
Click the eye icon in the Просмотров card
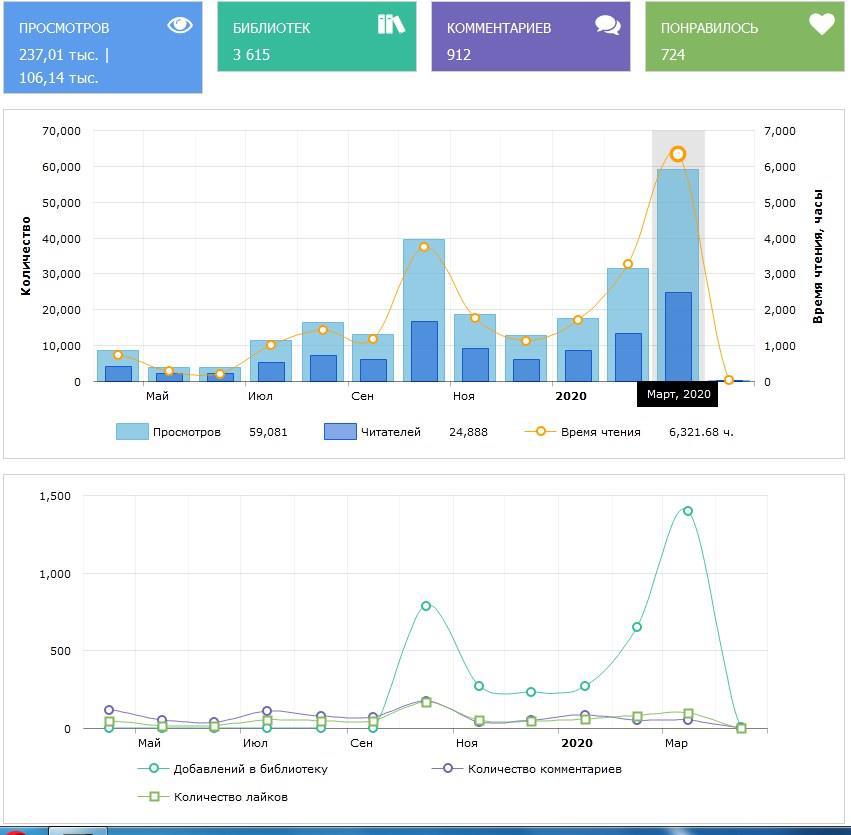point(180,25)
